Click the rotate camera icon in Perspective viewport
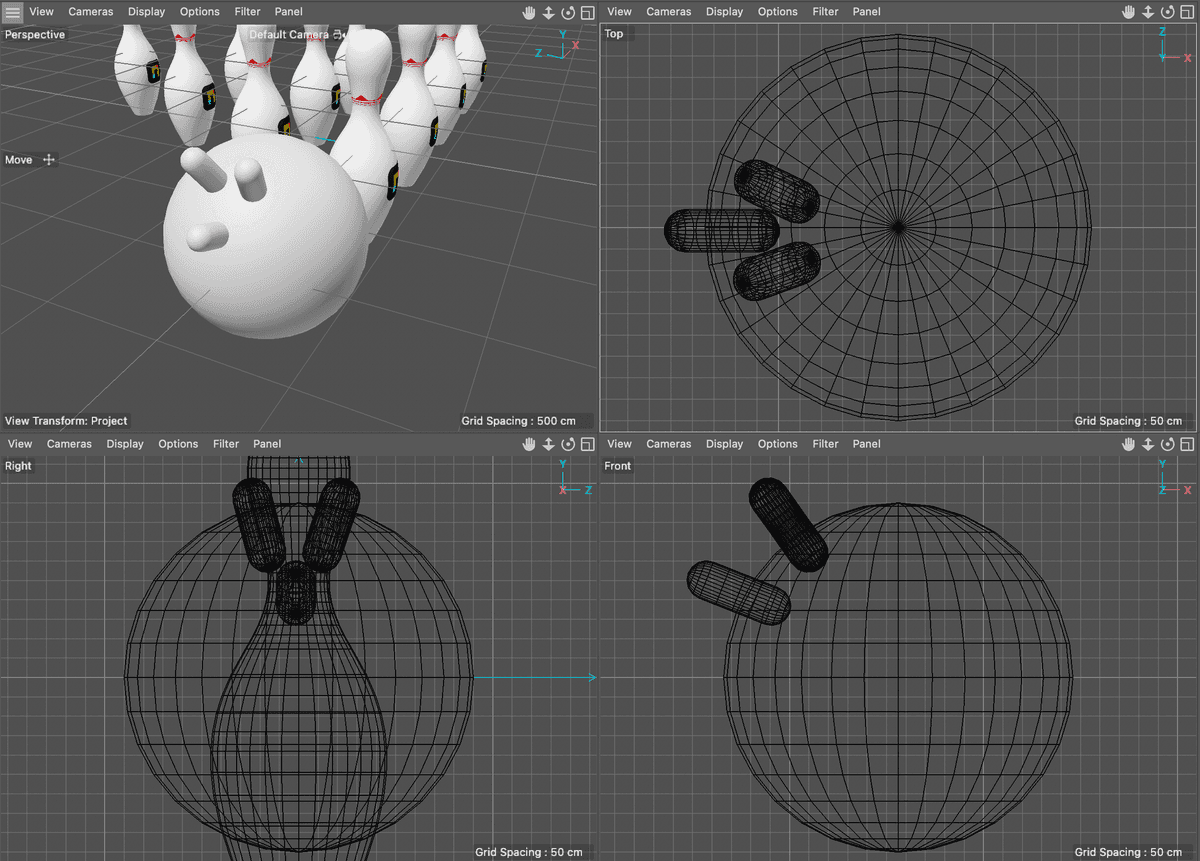The width and height of the screenshot is (1200, 861). pos(568,12)
